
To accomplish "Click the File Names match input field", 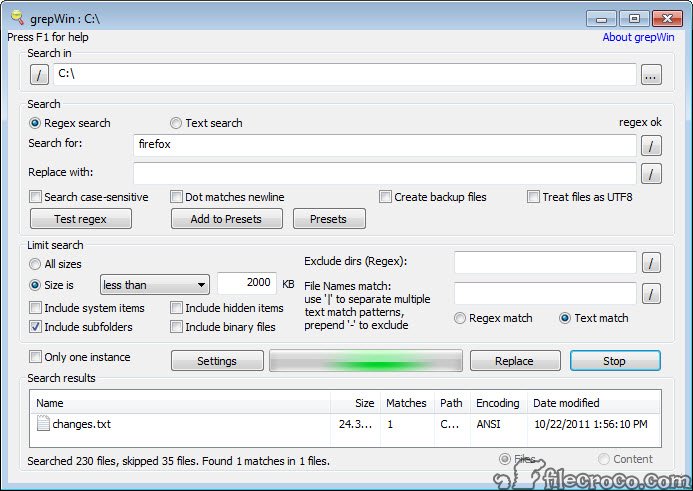I will [x=545, y=293].
